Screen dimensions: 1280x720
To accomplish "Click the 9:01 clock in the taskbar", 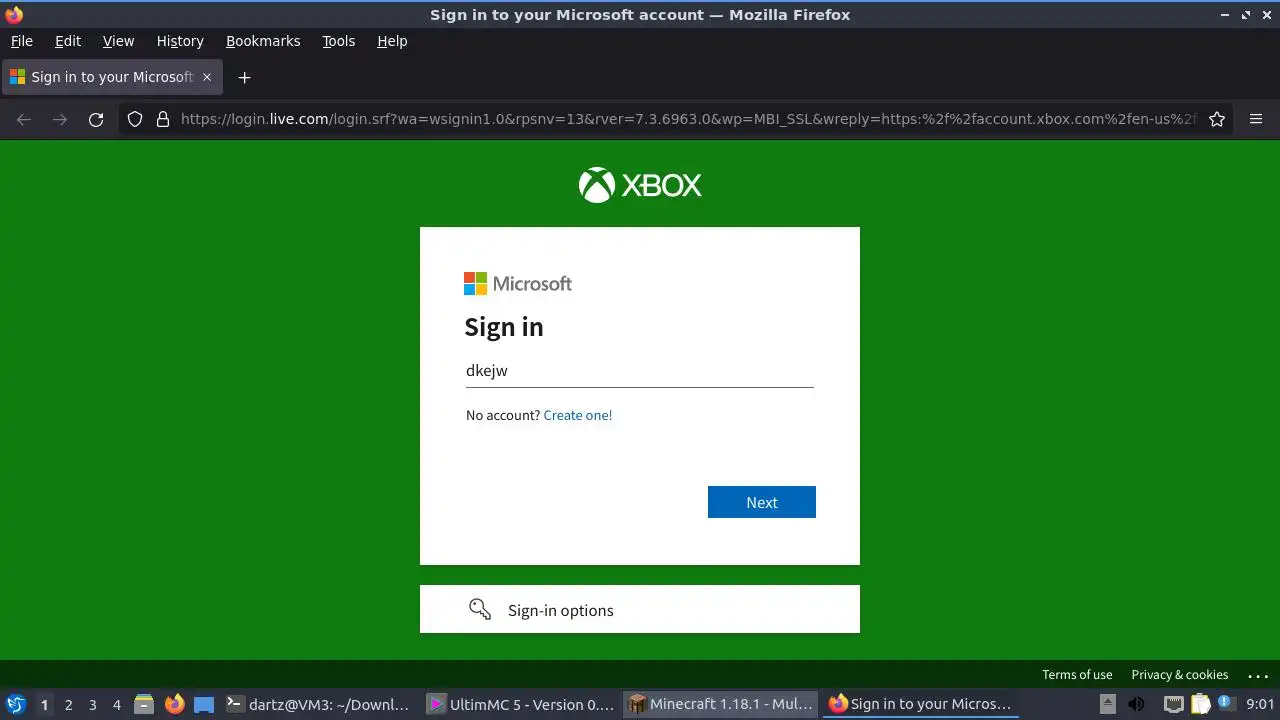I will point(1260,704).
